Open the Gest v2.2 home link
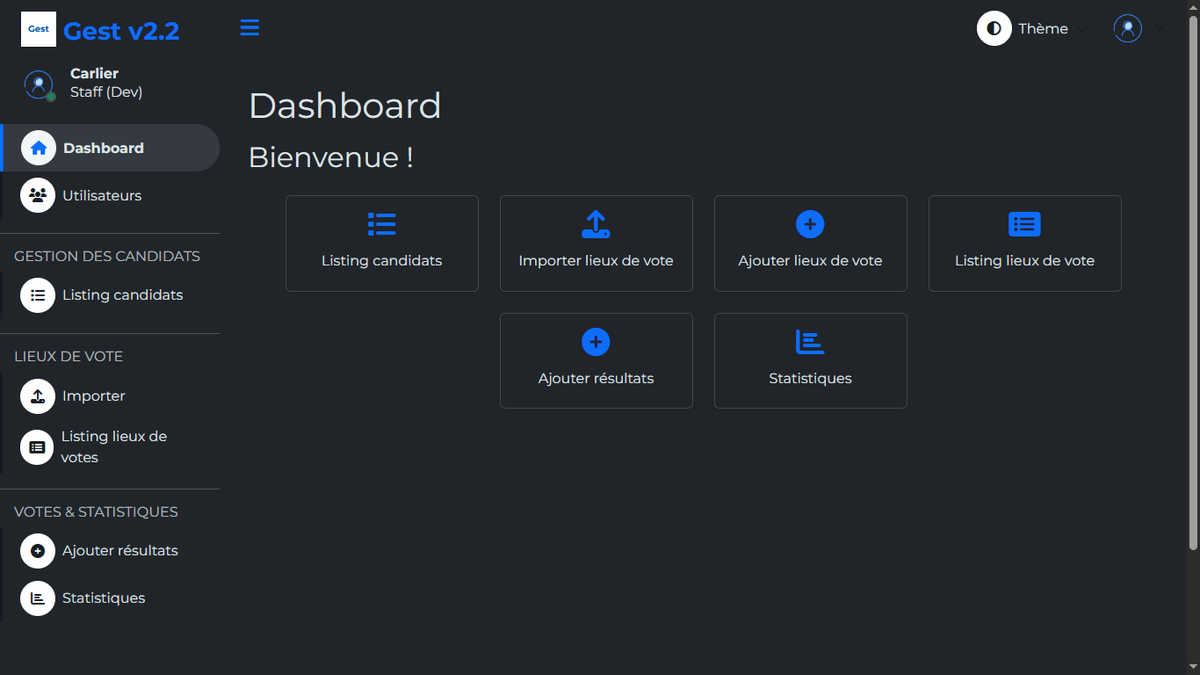1200x675 pixels. [121, 31]
